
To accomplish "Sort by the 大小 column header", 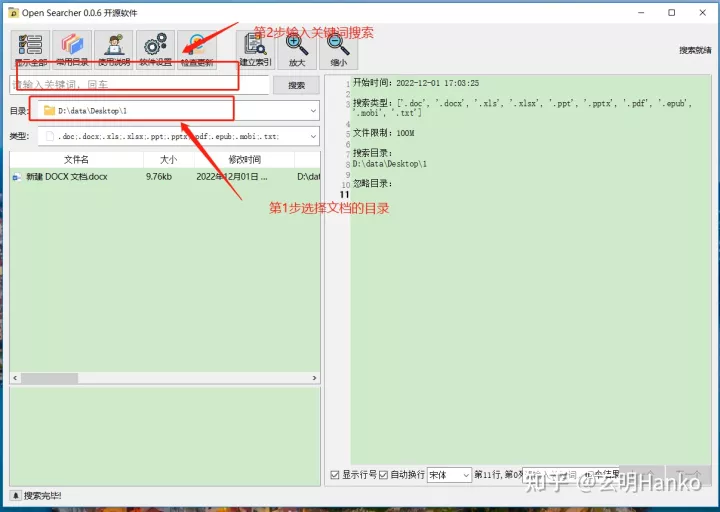I will (169, 159).
